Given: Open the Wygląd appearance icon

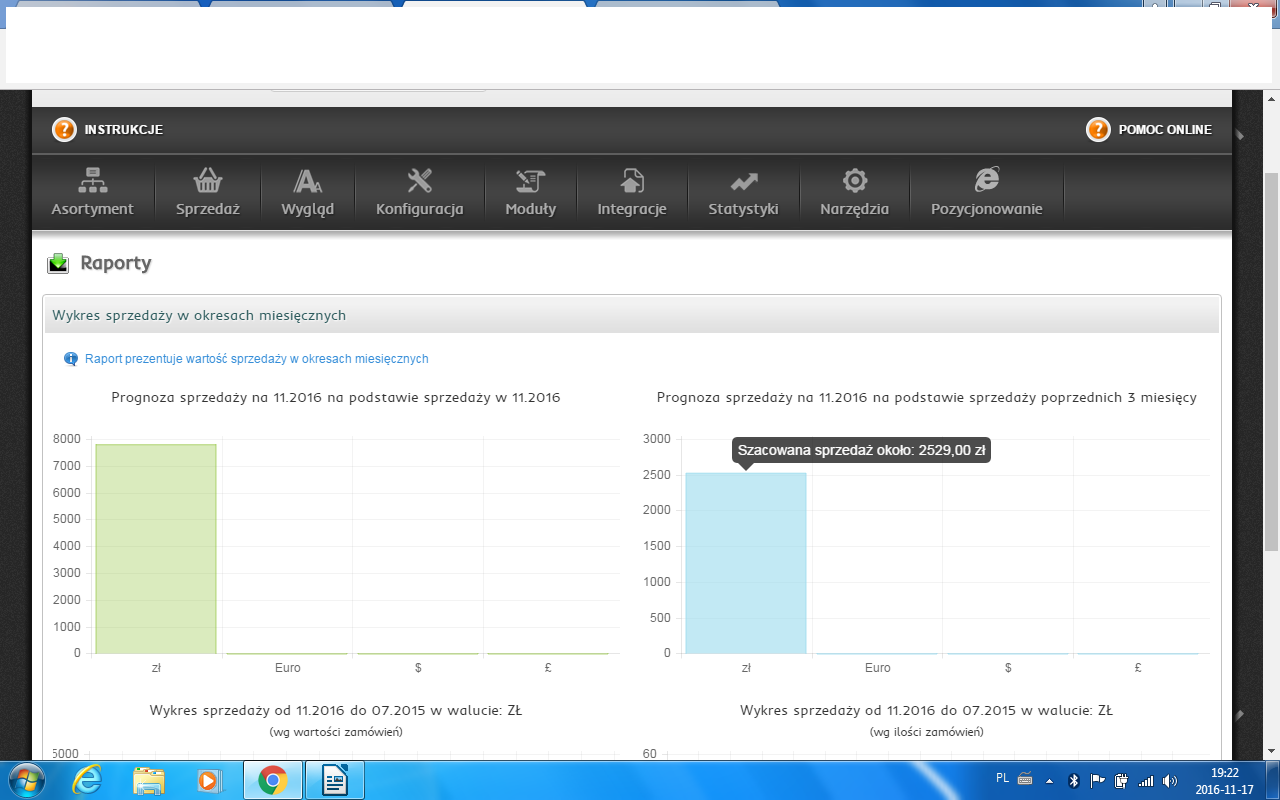Looking at the screenshot, I should pyautogui.click(x=307, y=181).
